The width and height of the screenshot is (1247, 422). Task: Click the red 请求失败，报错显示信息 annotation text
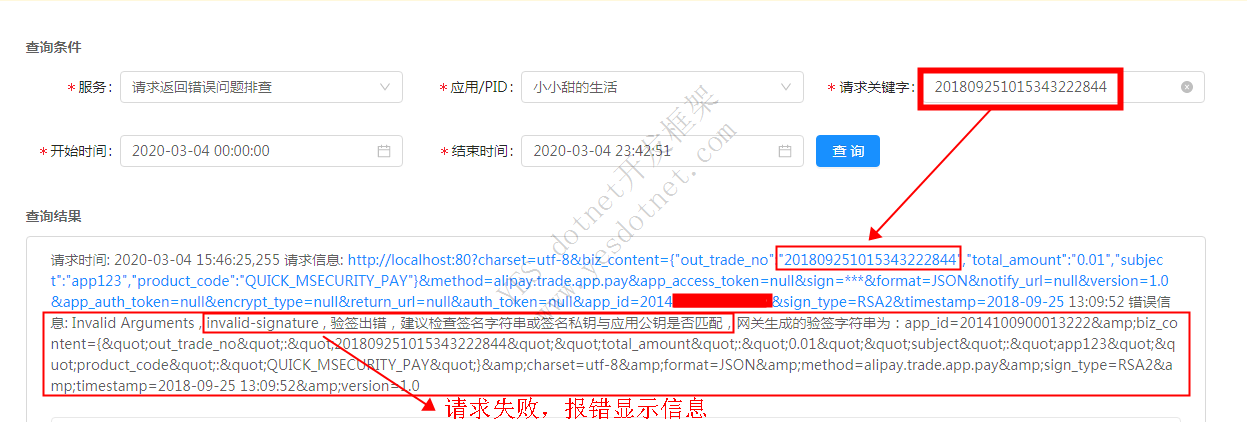pyautogui.click(x=575, y=407)
